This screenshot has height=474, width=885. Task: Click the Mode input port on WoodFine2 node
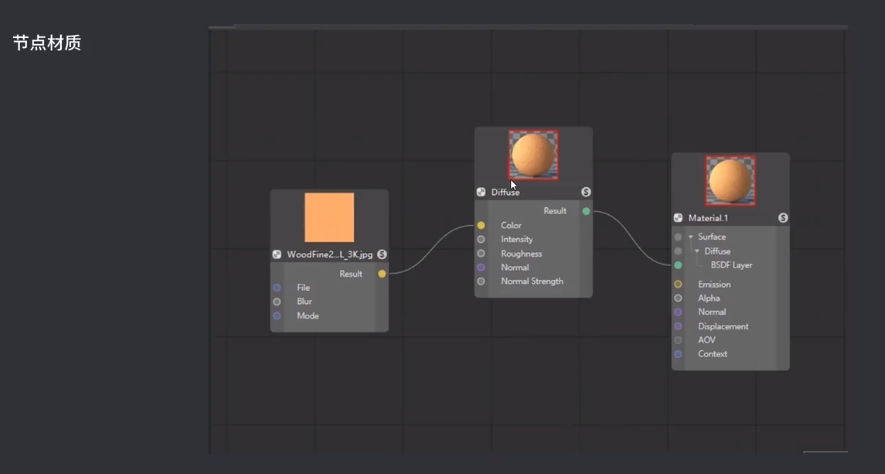pyautogui.click(x=277, y=316)
